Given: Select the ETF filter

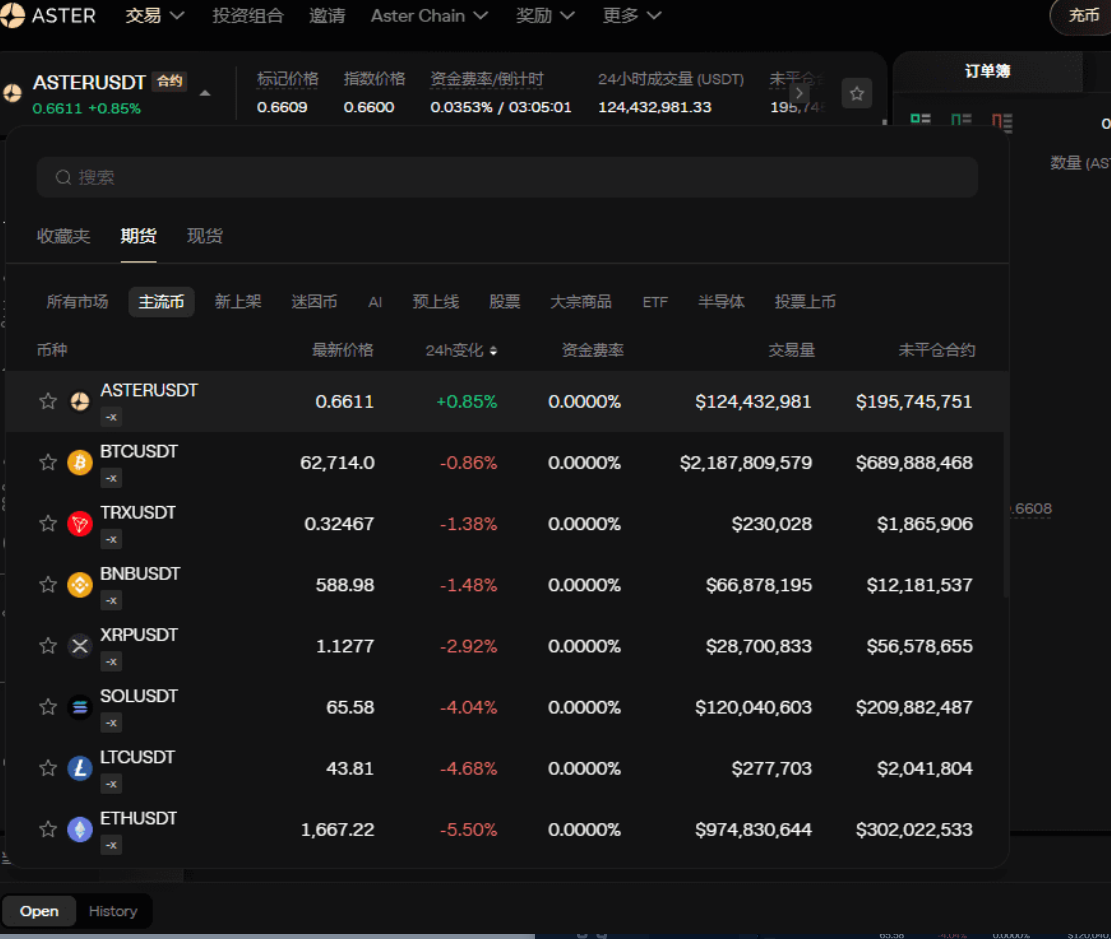Looking at the screenshot, I should pos(655,302).
